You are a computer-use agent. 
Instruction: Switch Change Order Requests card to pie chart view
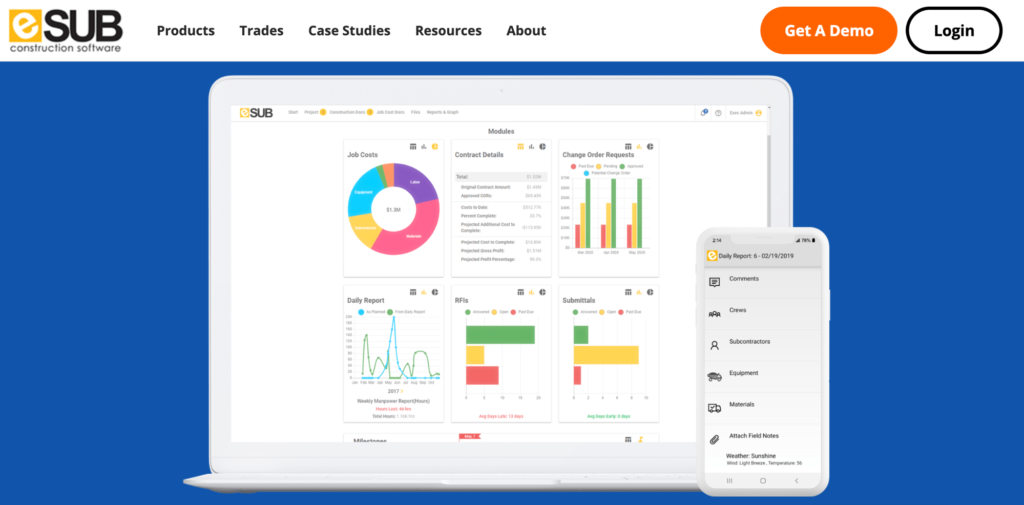pyautogui.click(x=650, y=146)
